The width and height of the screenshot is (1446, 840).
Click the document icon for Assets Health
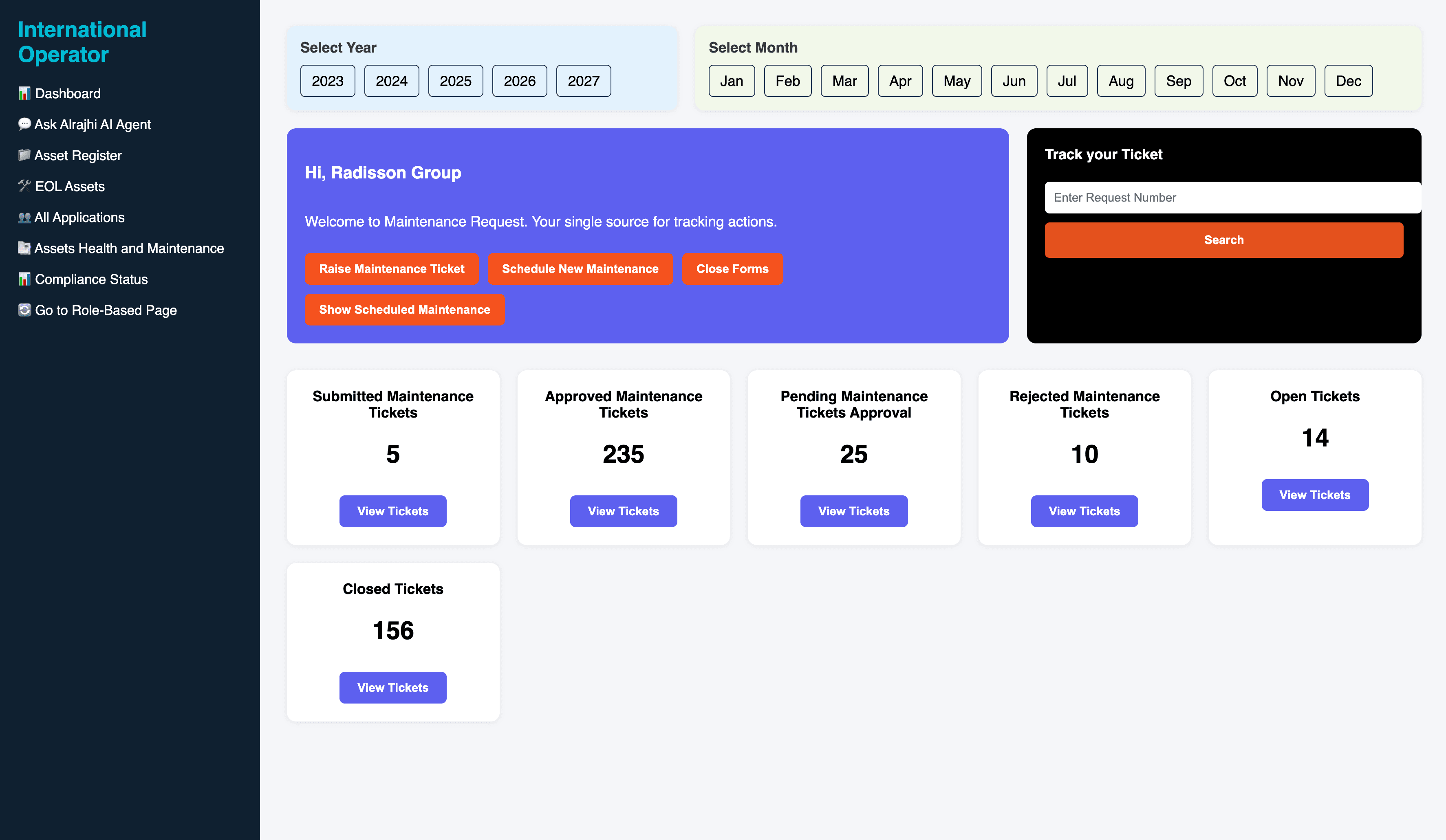coord(24,248)
